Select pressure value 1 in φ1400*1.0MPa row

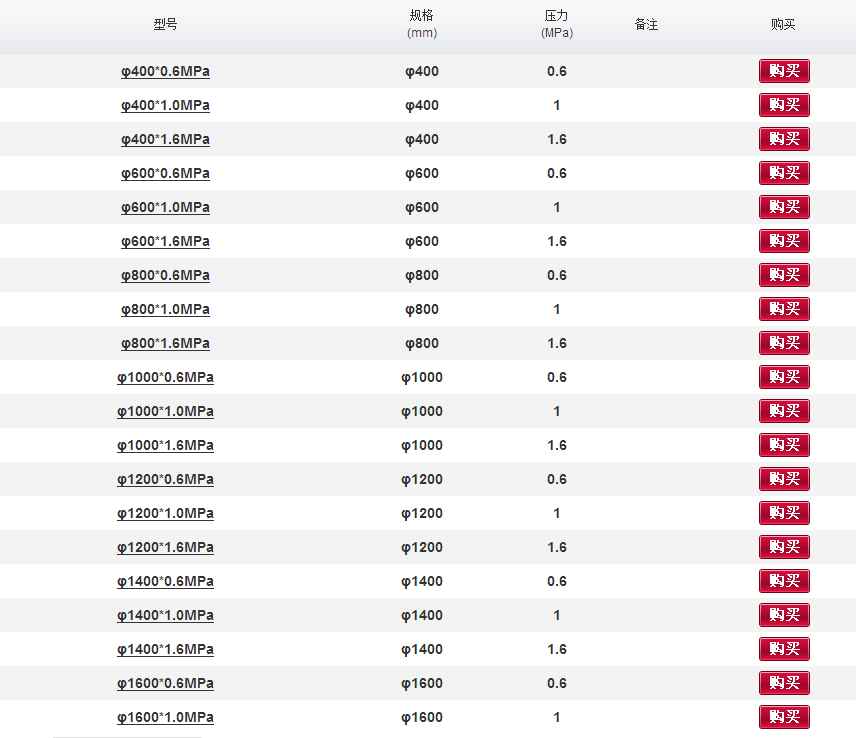[x=557, y=615]
